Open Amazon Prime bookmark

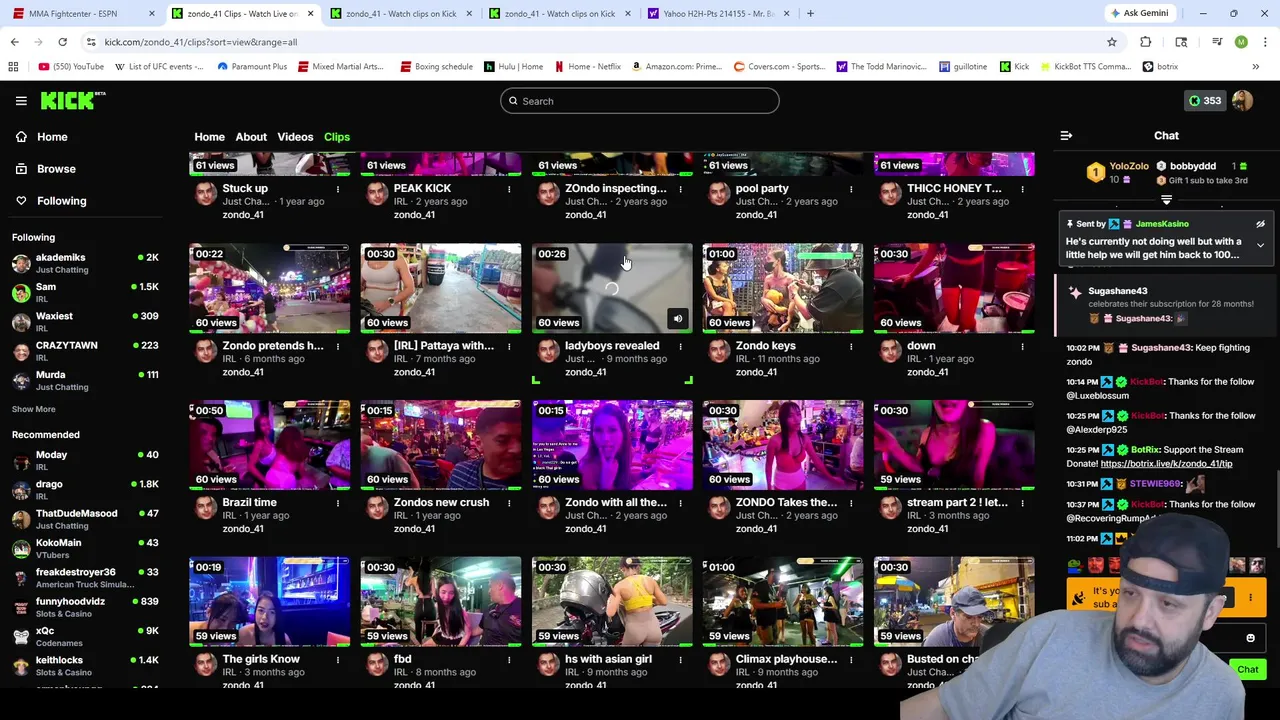pyautogui.click(x=676, y=67)
